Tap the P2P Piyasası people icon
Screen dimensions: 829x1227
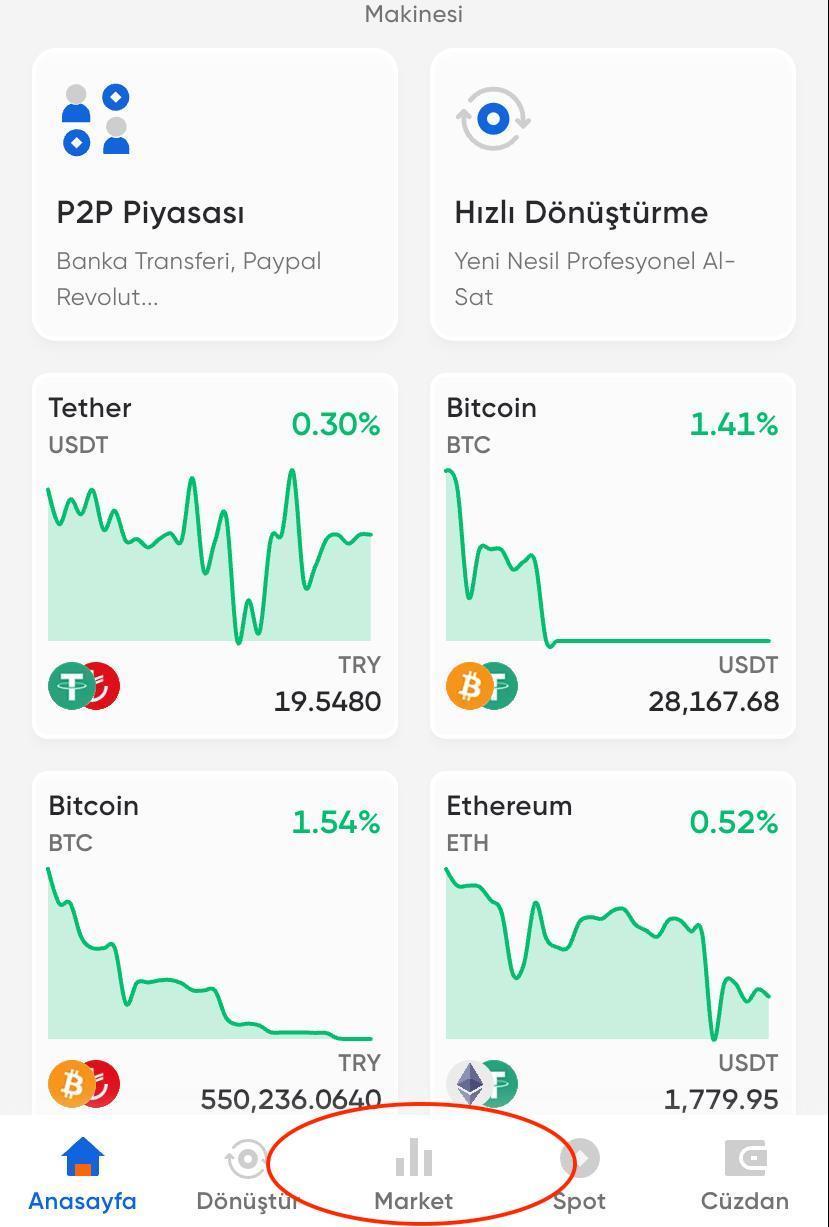tap(96, 120)
